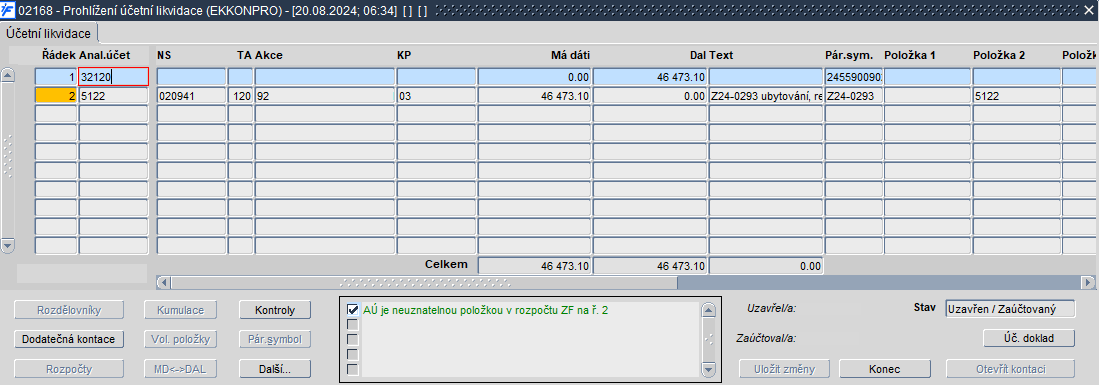Click the TA field with value 120

[x=240, y=95]
